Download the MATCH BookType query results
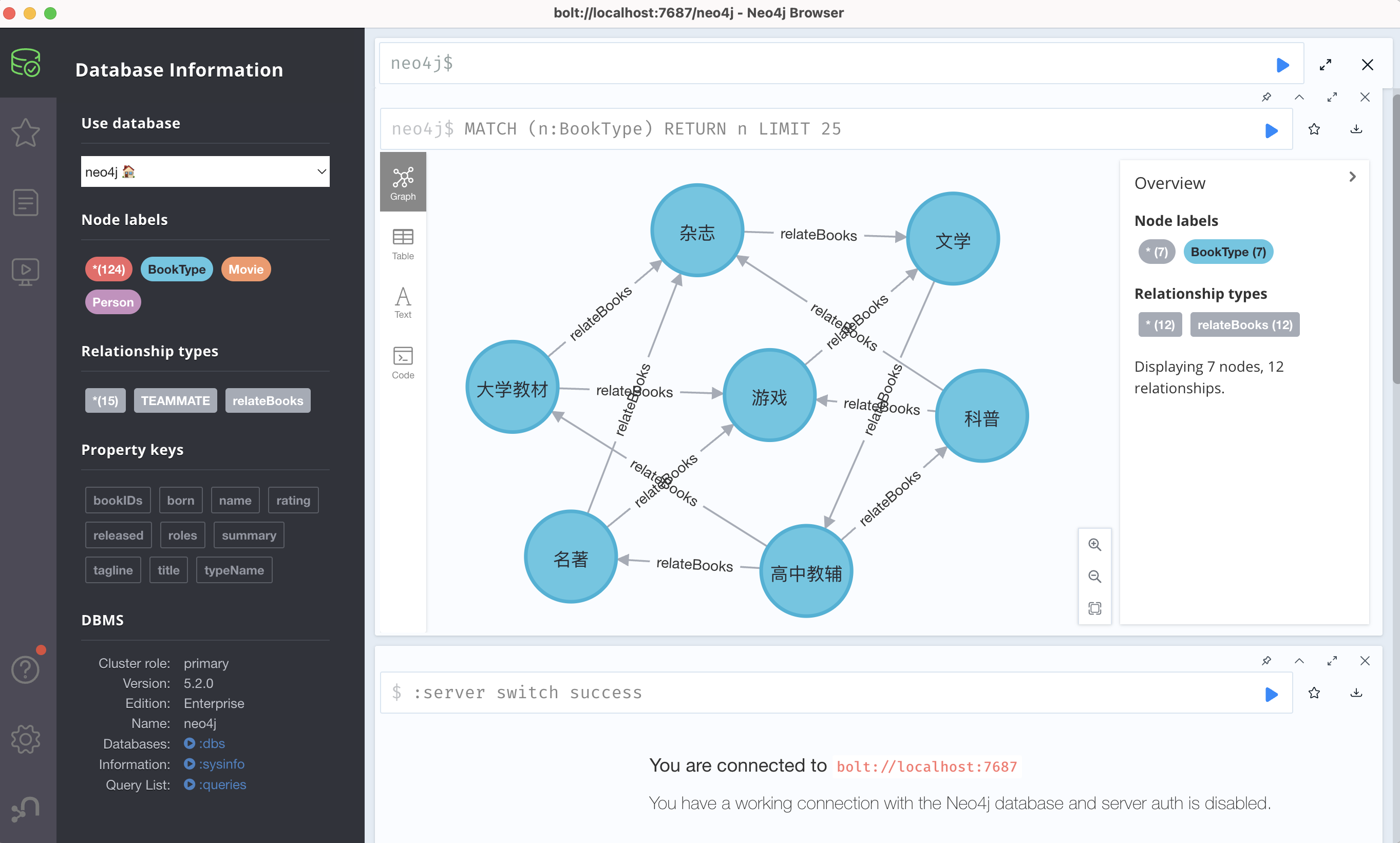Image resolution: width=1400 pixels, height=843 pixels. tap(1356, 129)
